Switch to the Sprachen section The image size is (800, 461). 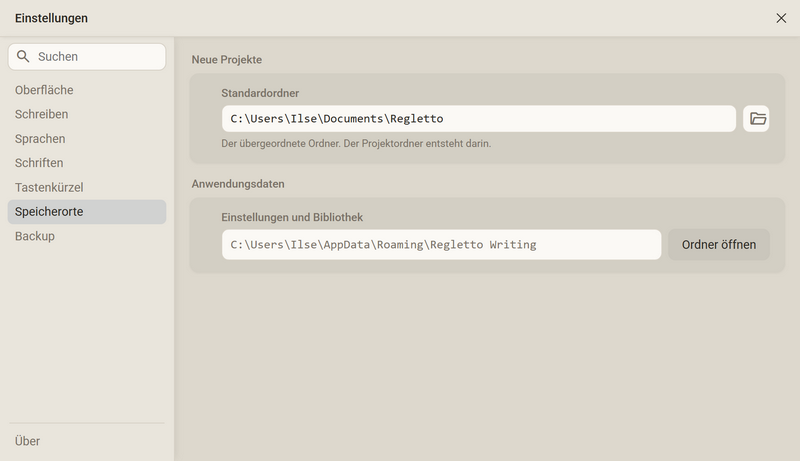click(87, 139)
